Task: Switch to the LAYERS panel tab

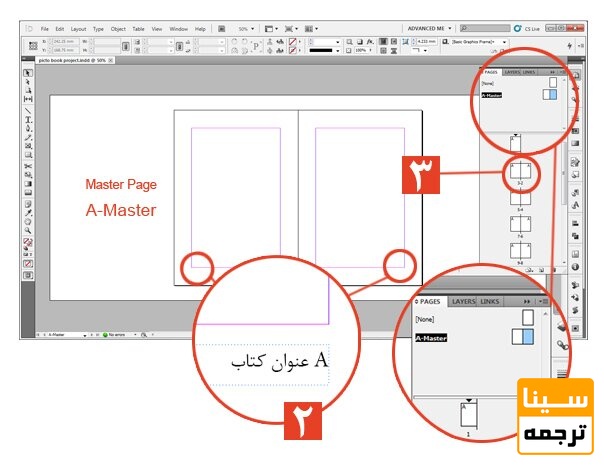Action: pos(512,72)
